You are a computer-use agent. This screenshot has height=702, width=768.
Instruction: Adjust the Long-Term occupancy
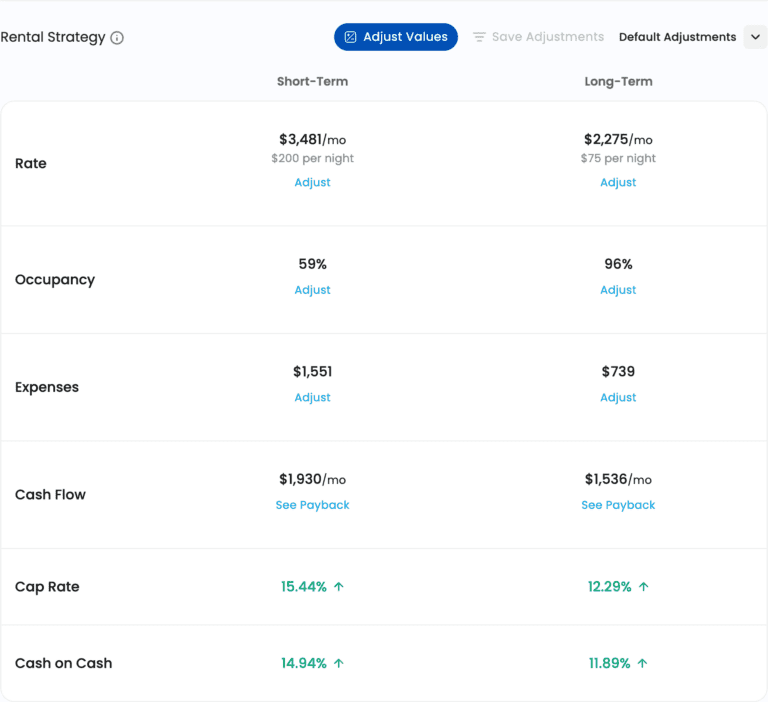[618, 290]
